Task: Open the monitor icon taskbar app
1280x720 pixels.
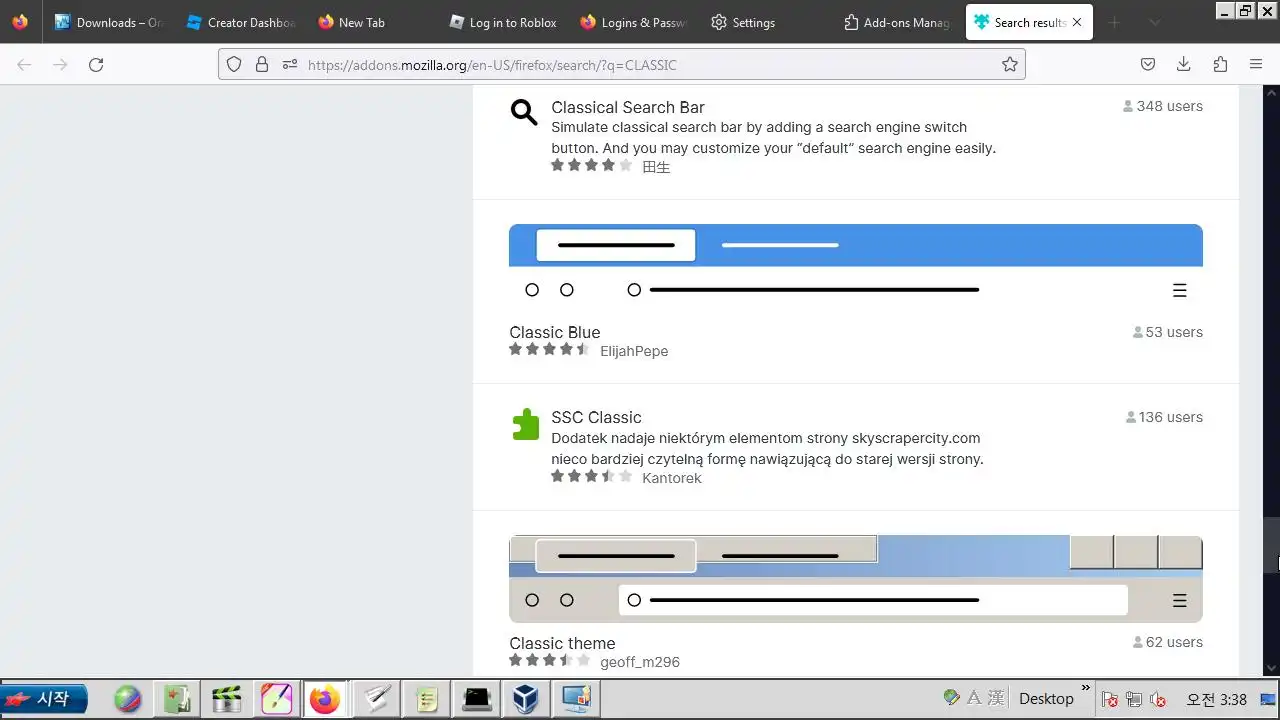Action: pos(577,699)
